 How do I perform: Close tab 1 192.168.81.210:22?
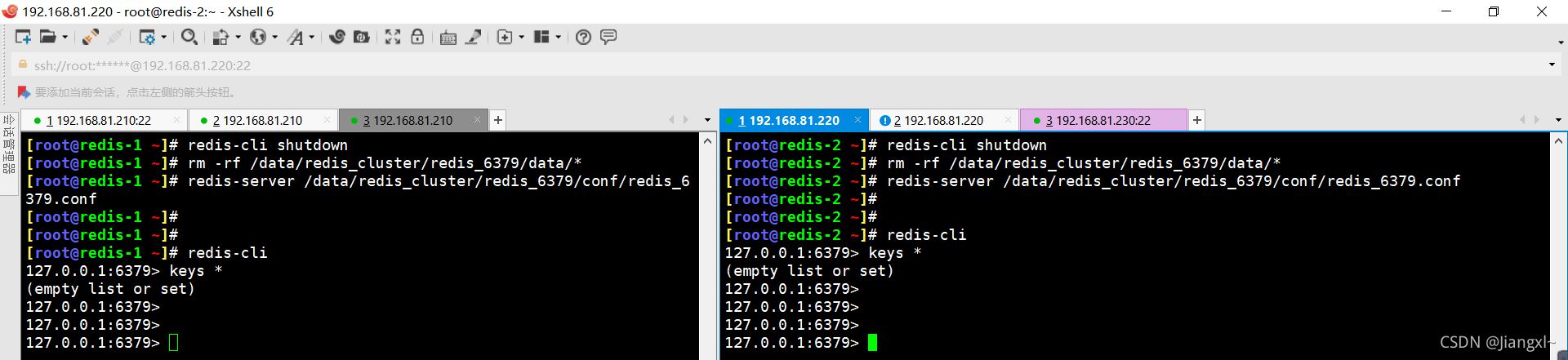pos(177,120)
